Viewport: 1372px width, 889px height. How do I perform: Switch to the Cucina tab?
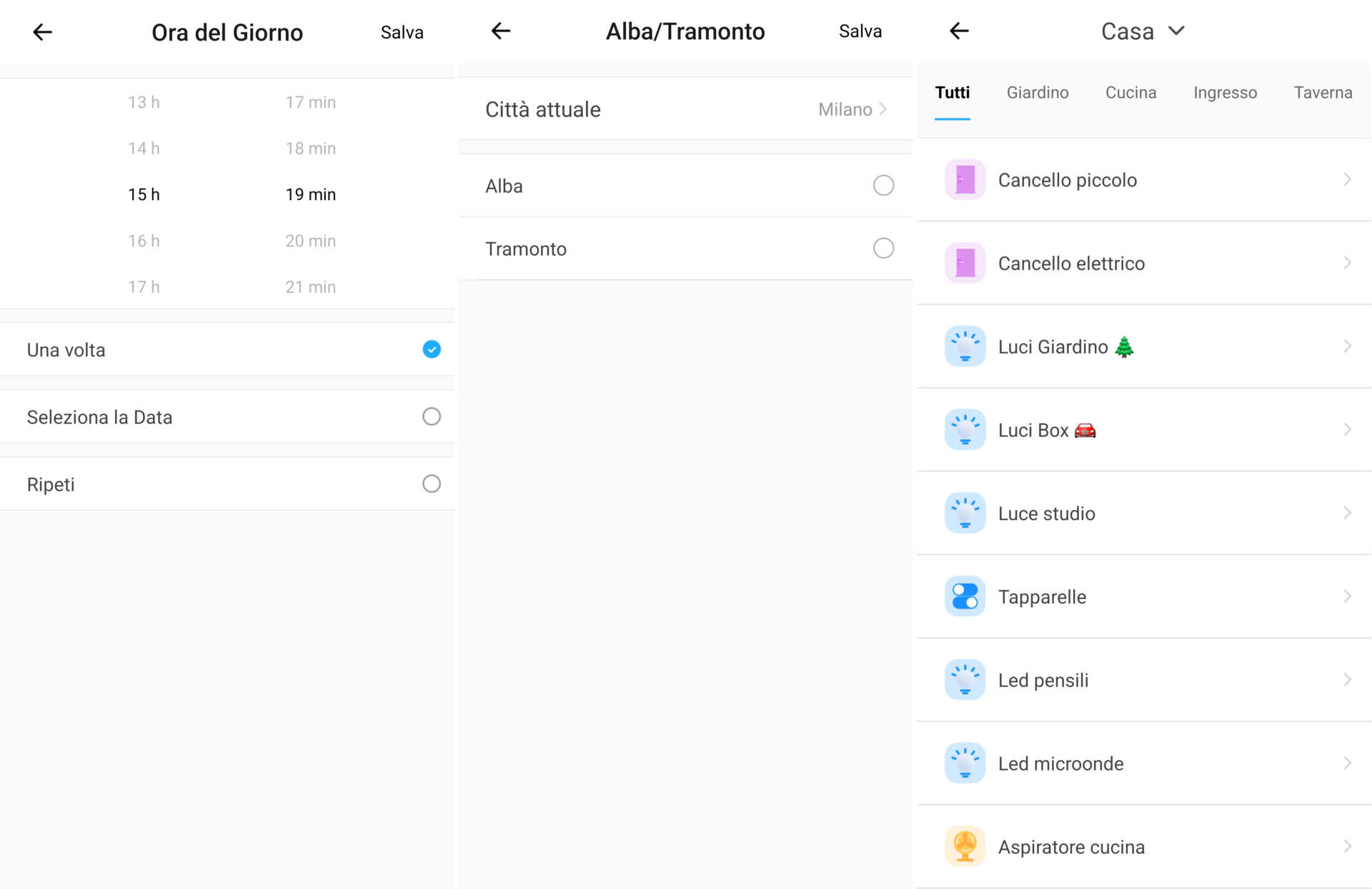(x=1130, y=93)
